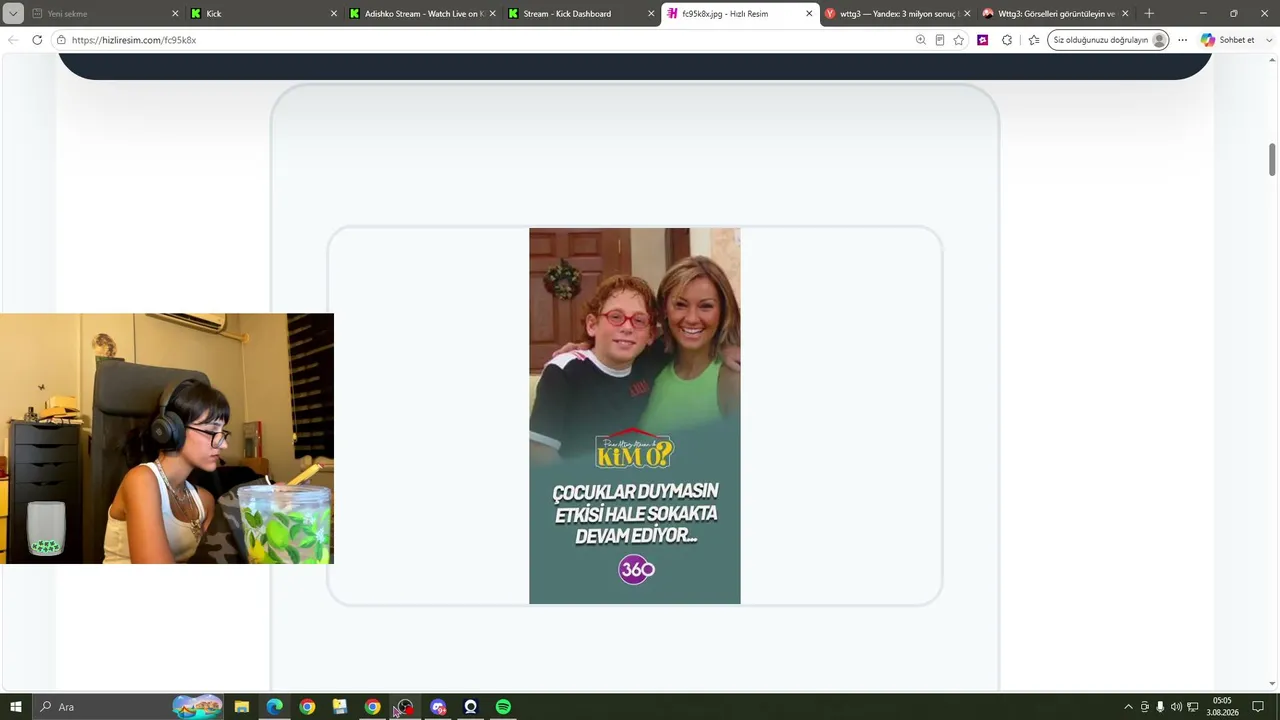
Task: Open the Extensions puzzle menu
Action: coord(1007,40)
